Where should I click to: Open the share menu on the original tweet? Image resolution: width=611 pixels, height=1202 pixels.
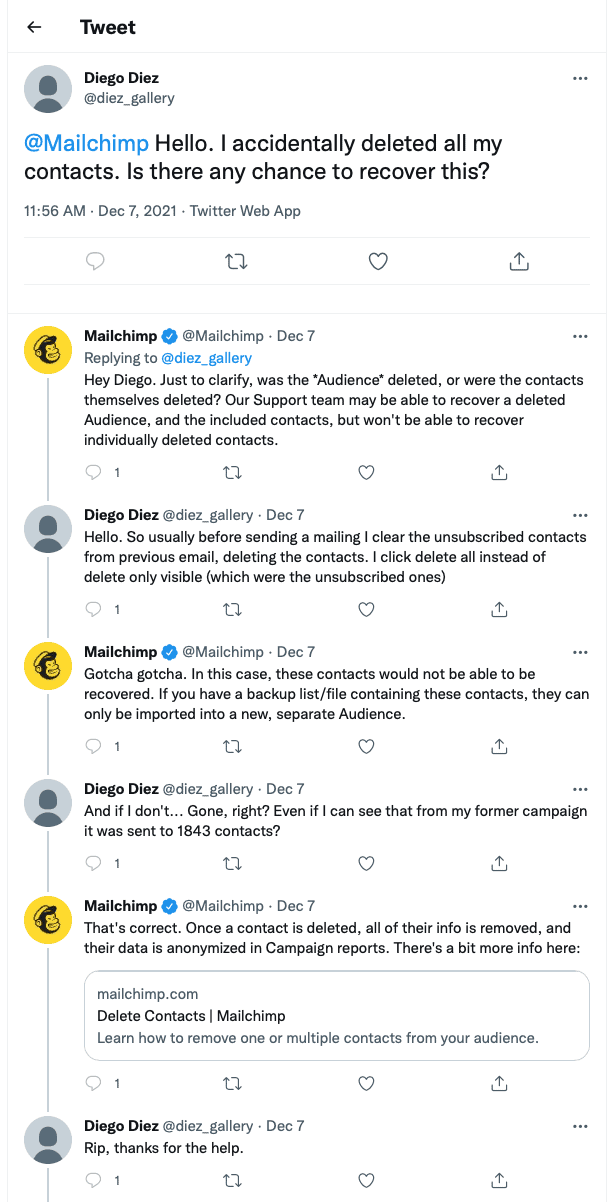click(x=519, y=261)
